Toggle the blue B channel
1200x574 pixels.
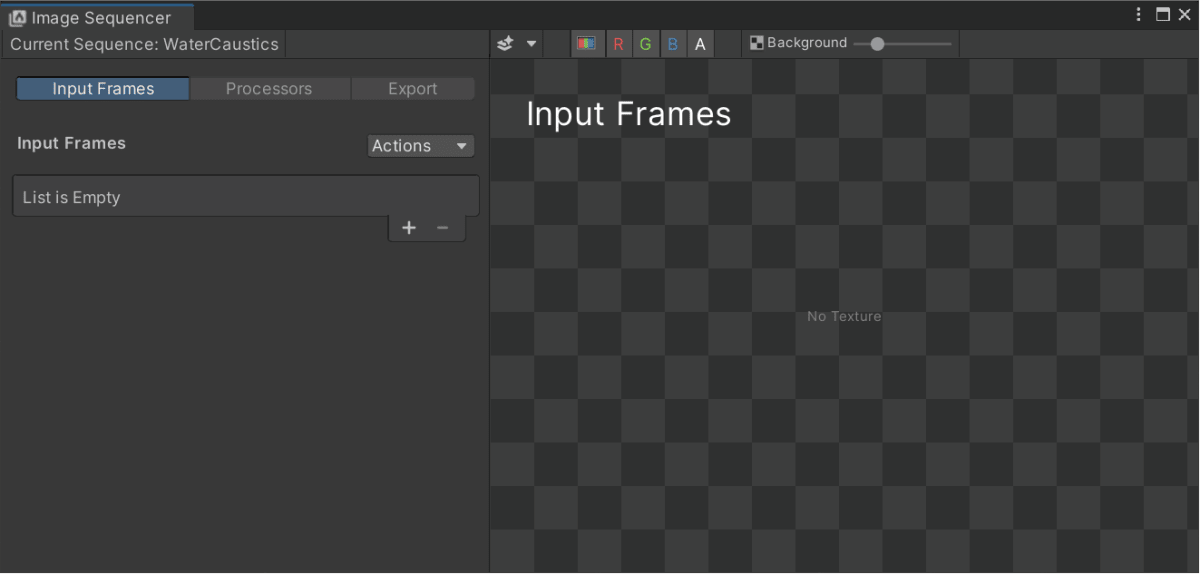pos(672,44)
